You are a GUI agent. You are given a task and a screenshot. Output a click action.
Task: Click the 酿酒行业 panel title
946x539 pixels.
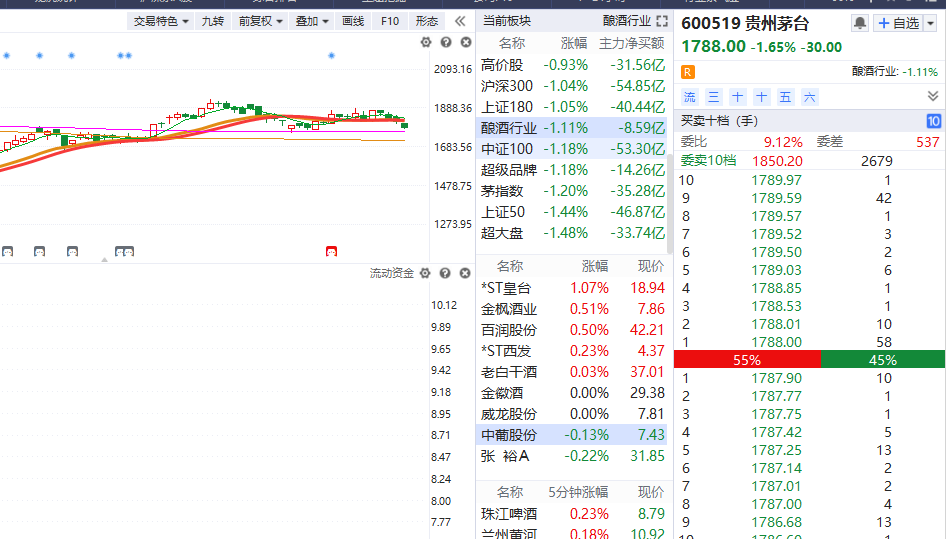(627, 21)
